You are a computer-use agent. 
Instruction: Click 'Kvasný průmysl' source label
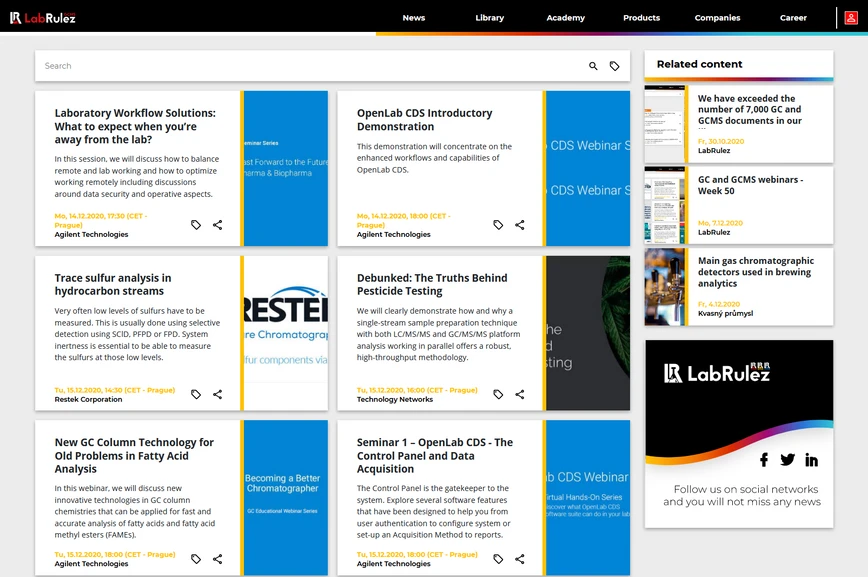click(x=725, y=313)
